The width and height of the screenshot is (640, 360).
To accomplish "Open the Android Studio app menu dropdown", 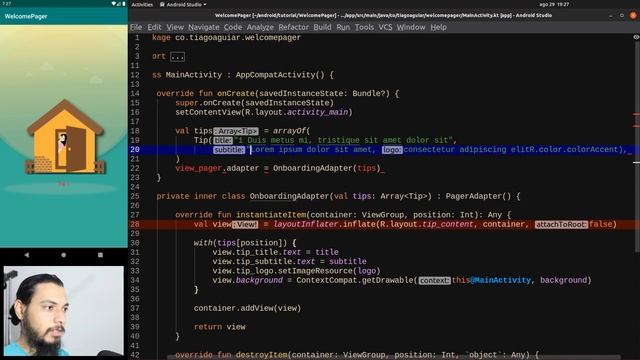I will [x=183, y=4].
